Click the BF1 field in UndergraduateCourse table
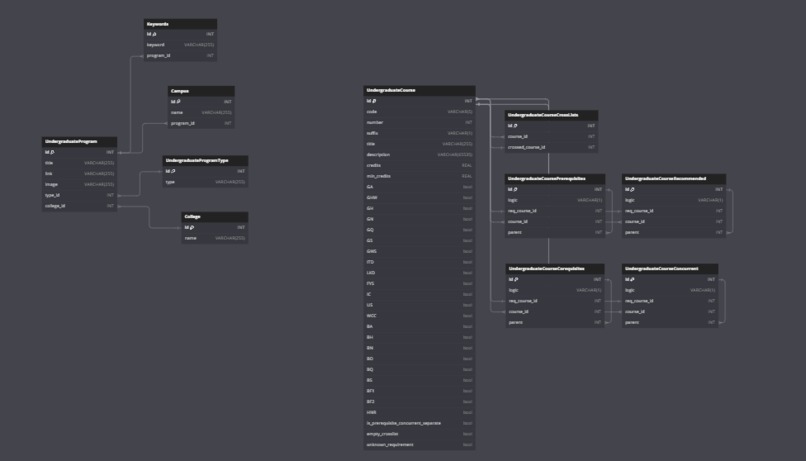The image size is (806, 461). [419, 391]
